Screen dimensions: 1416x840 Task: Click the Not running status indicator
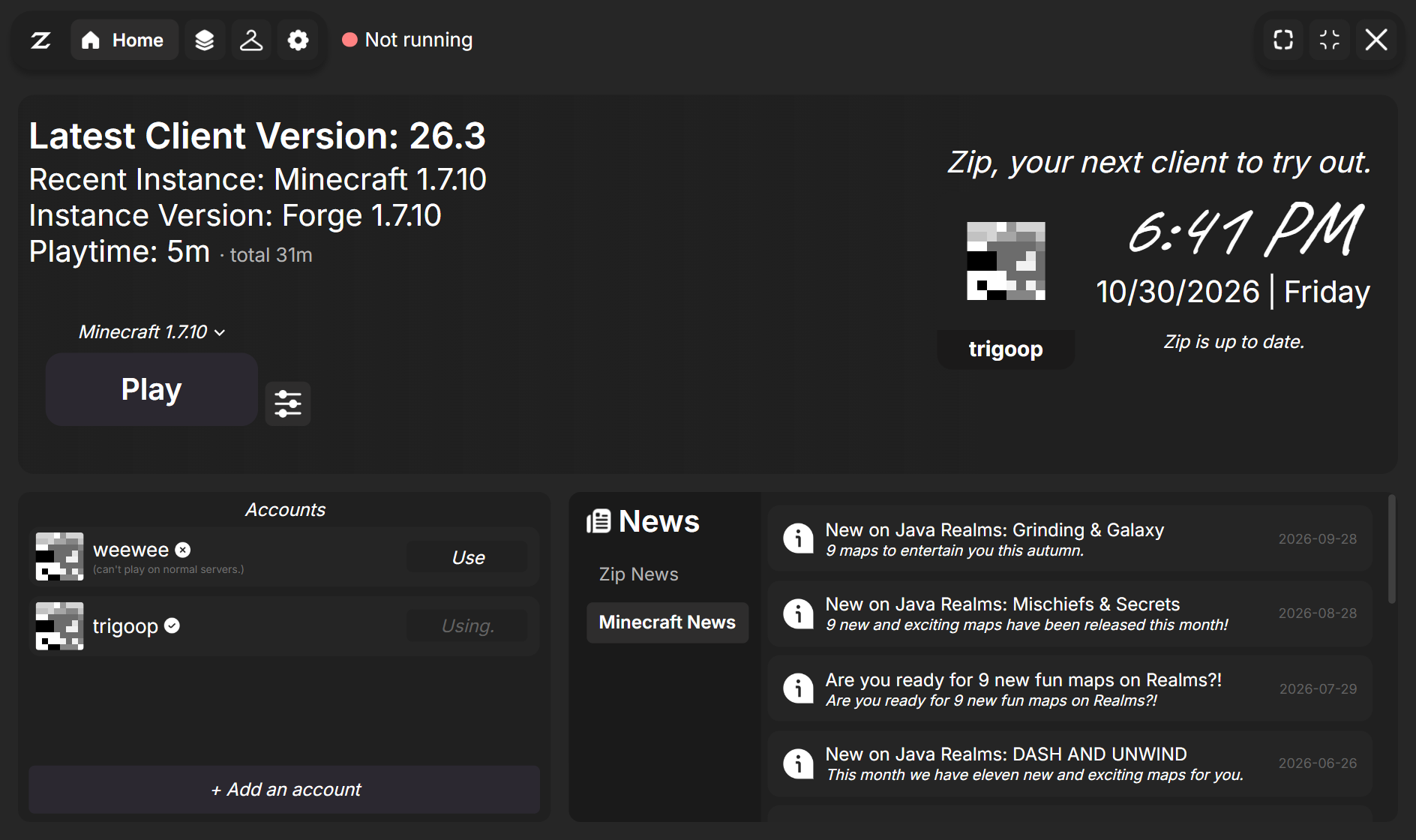(407, 40)
